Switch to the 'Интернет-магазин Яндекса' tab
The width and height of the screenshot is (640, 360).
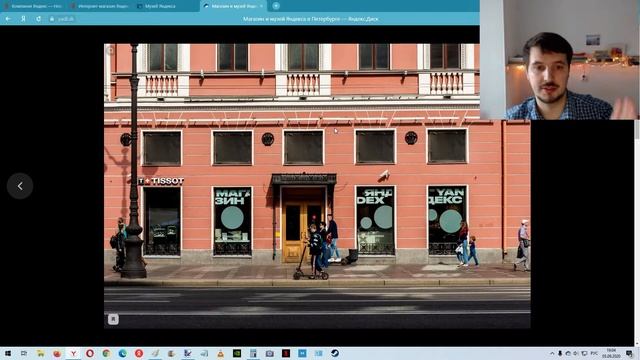point(100,6)
